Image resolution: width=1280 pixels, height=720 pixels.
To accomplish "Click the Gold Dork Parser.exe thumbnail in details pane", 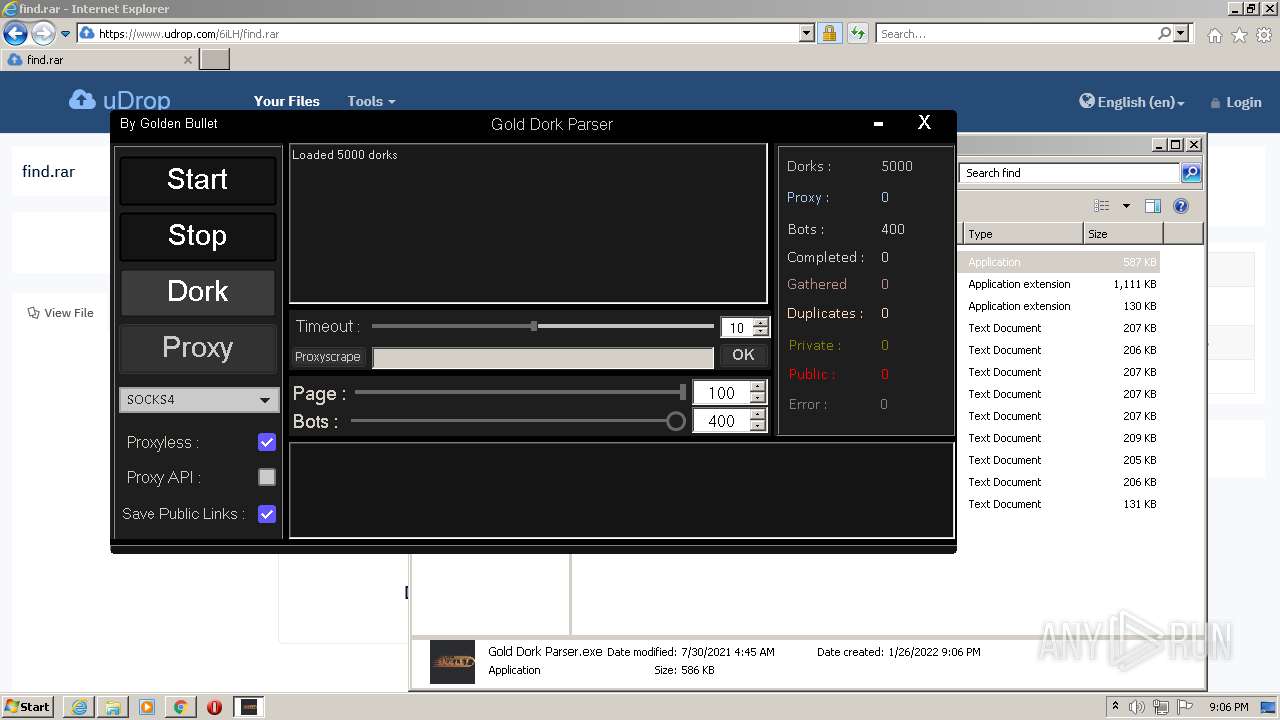I will click(x=452, y=662).
